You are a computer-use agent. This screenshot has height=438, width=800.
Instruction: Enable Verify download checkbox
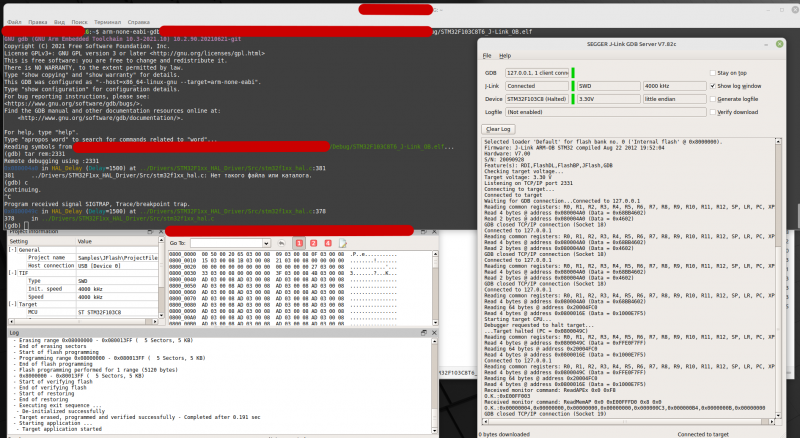click(x=713, y=112)
